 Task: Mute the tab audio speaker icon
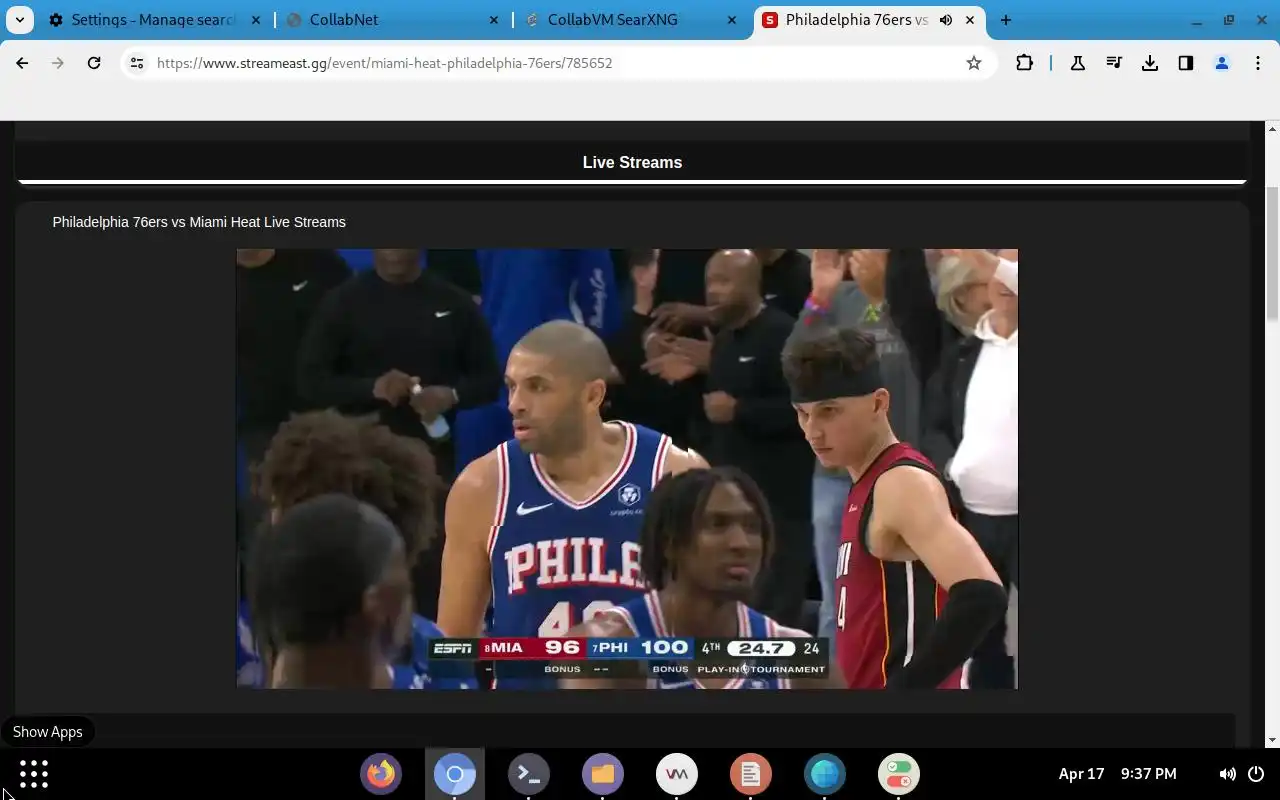pos(945,20)
